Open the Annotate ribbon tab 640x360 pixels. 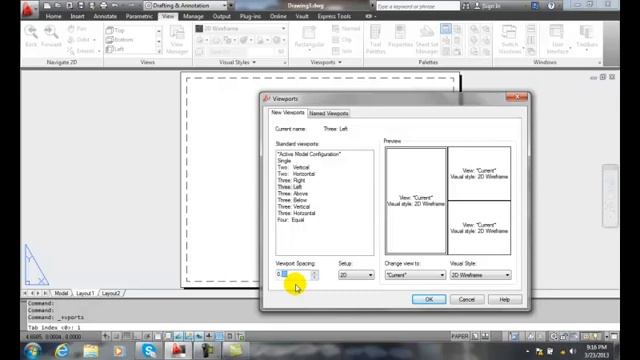[105, 16]
